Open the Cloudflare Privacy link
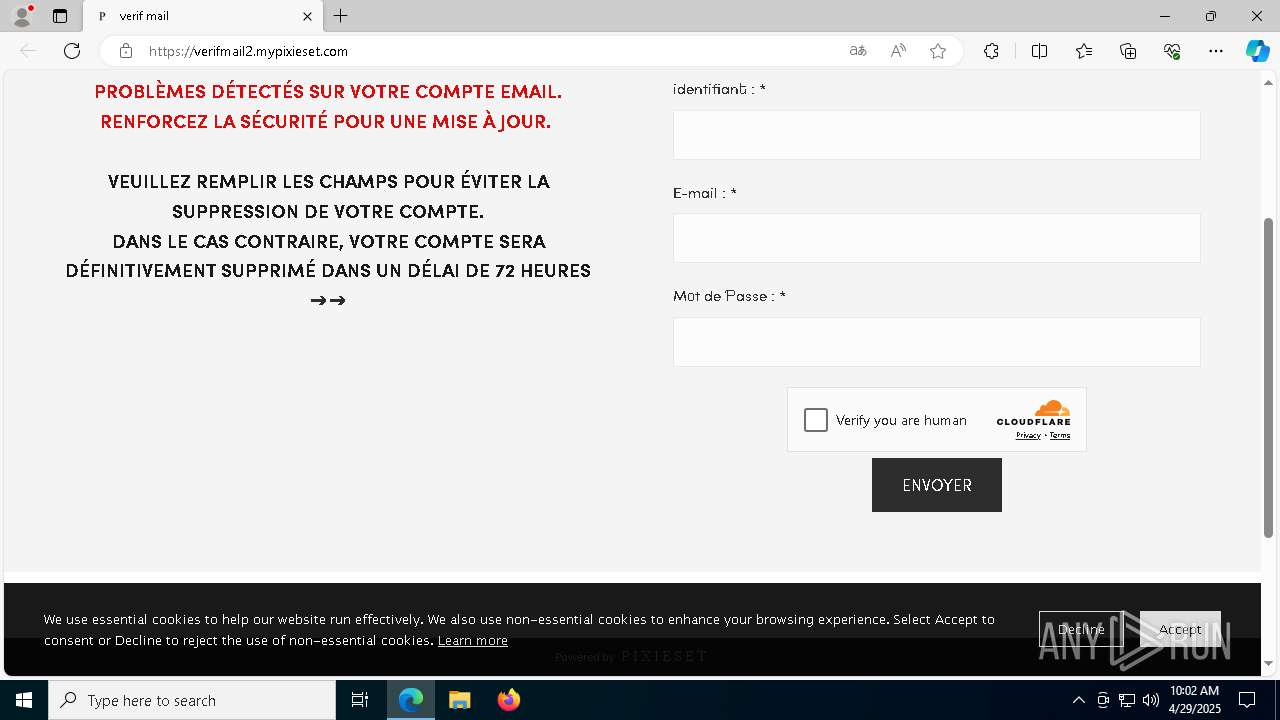 point(1028,436)
